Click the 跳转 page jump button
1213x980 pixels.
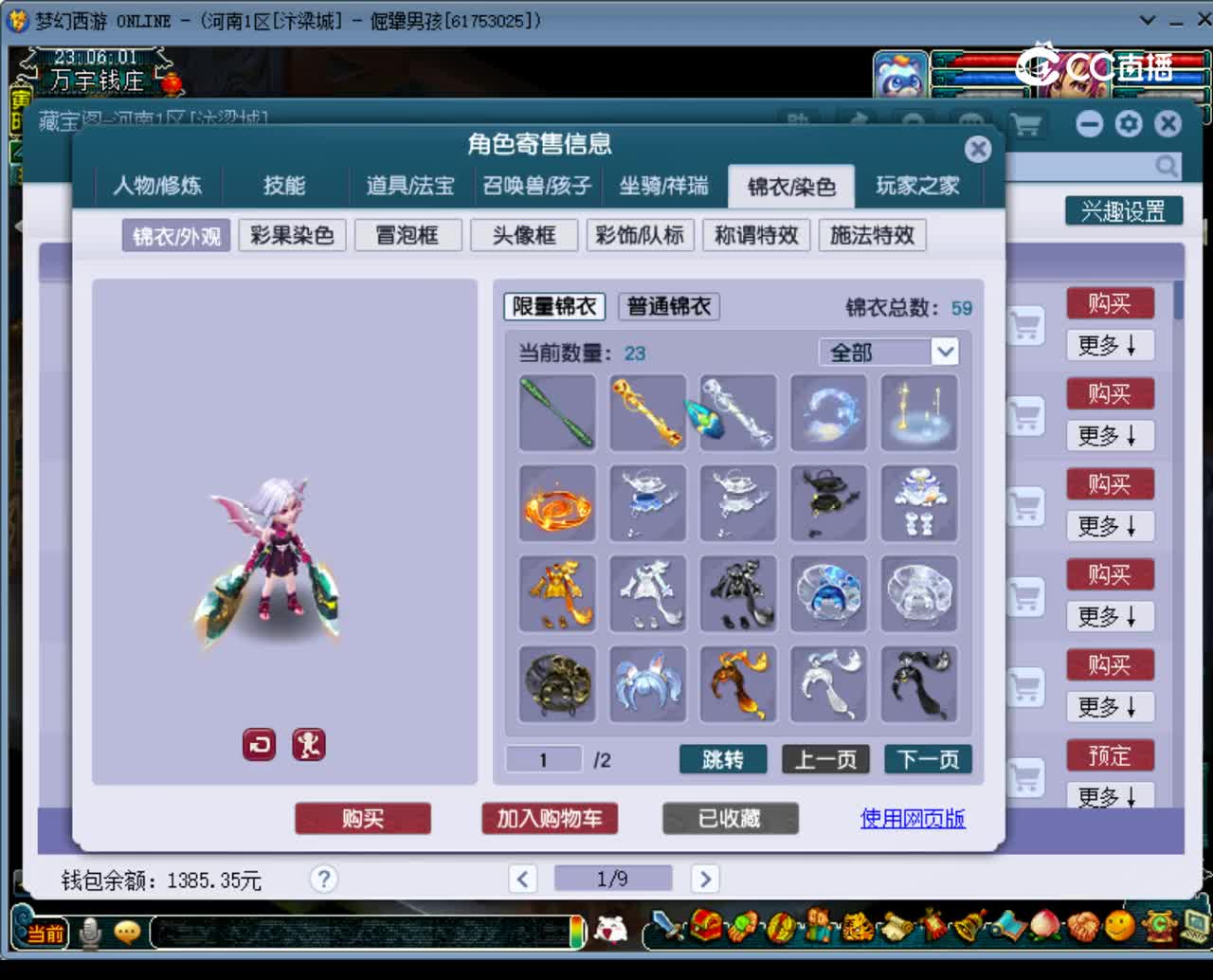point(723,759)
